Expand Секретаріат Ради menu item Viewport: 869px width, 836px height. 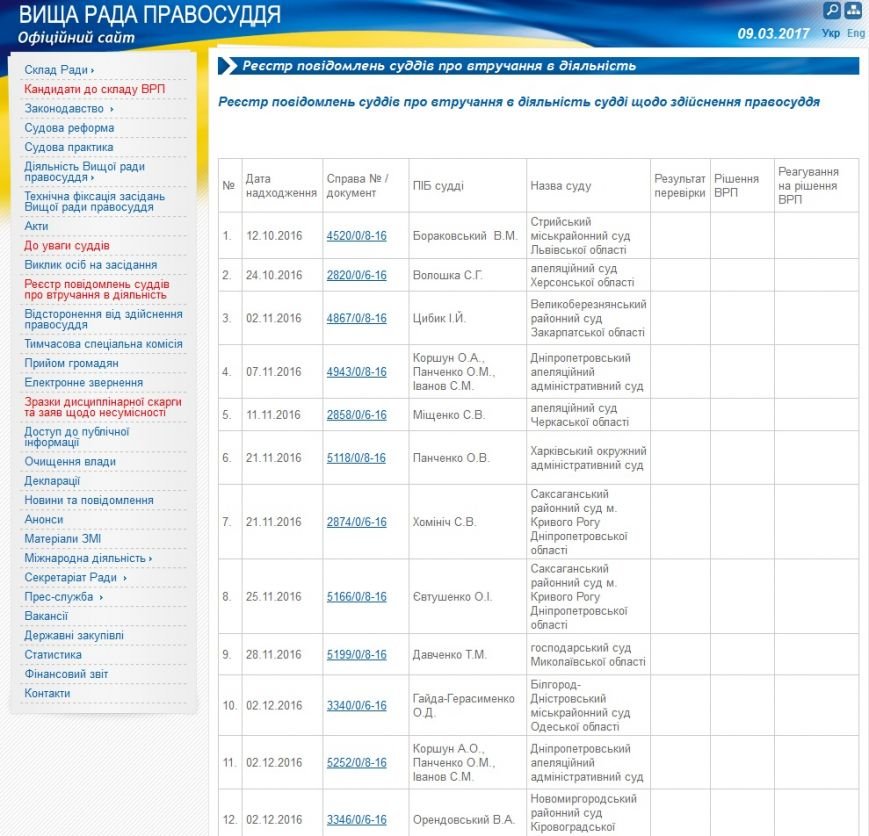[x=75, y=578]
